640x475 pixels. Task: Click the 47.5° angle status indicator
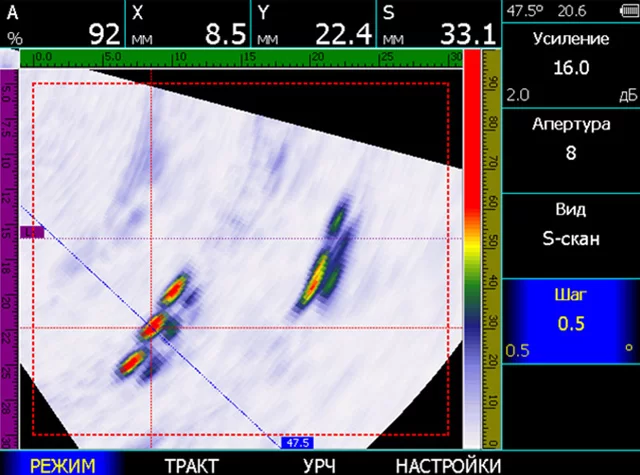[521, 11]
